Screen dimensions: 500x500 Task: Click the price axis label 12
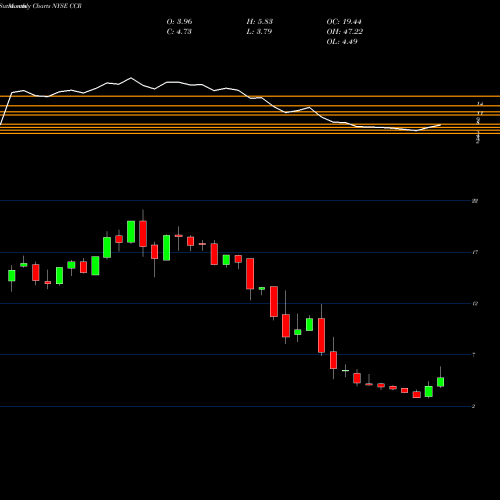coord(475,304)
